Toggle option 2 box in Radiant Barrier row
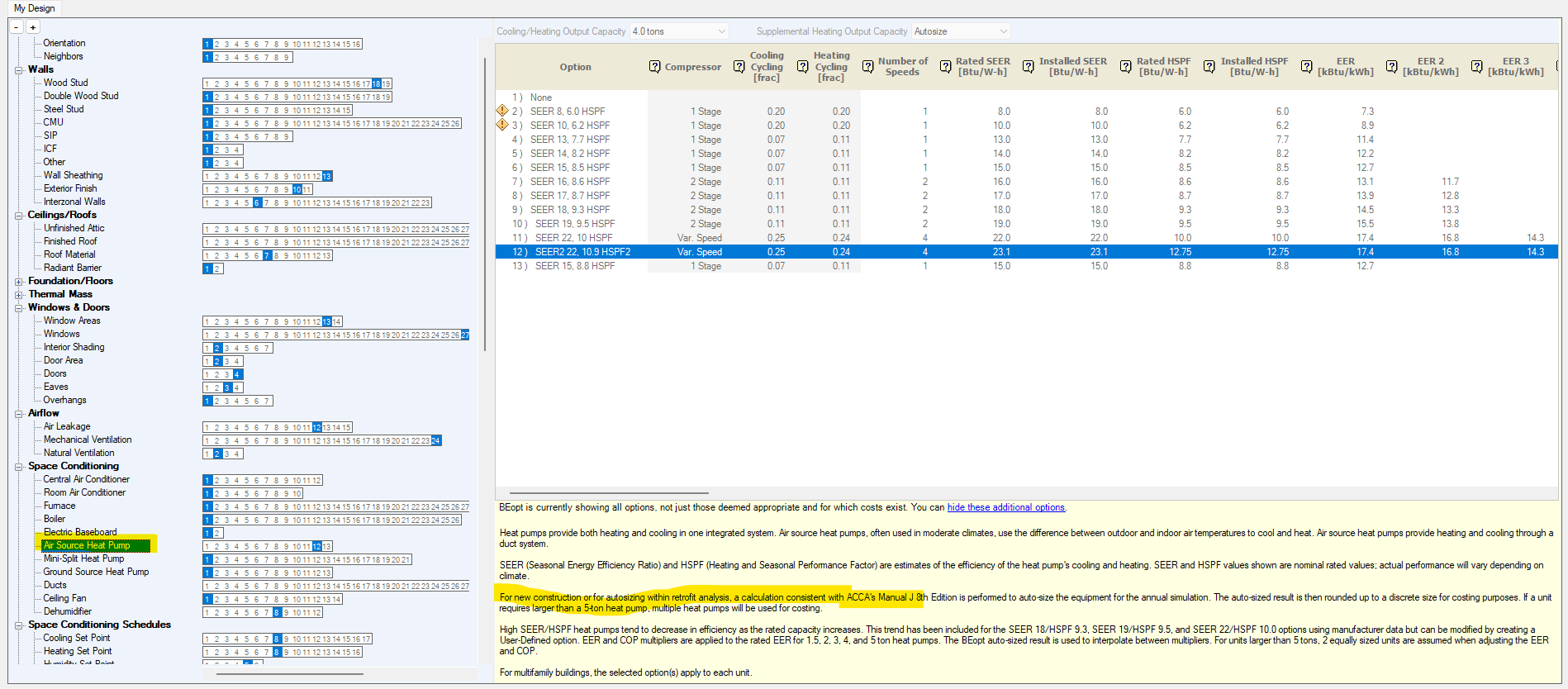 coord(217,269)
